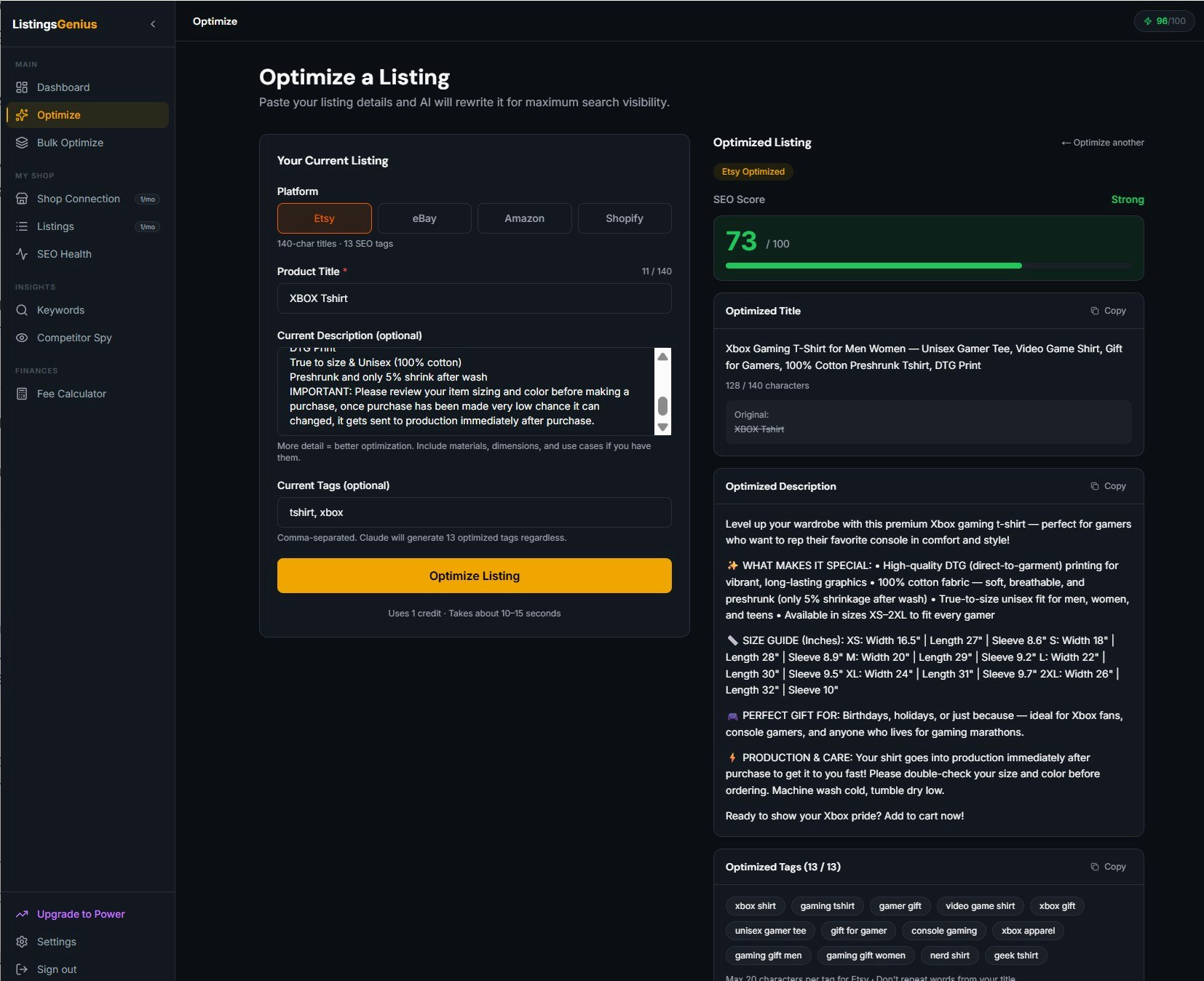This screenshot has width=1204, height=981.
Task: Open the Settings menu item
Action: click(56, 941)
